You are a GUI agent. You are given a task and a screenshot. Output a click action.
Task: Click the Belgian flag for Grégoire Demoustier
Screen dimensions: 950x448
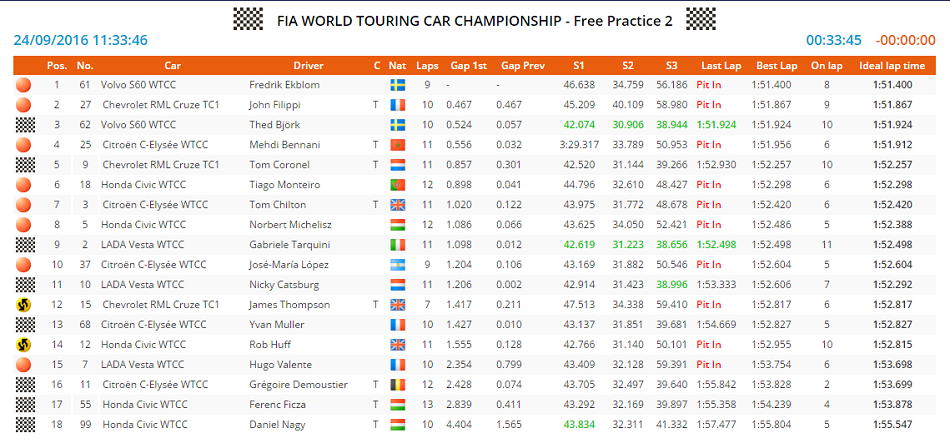[x=397, y=385]
